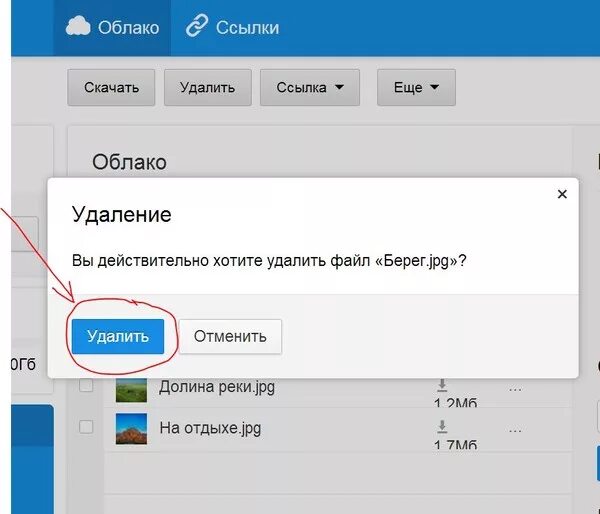
Task: Click the file name Долина реки.jpg
Action: pos(217,387)
